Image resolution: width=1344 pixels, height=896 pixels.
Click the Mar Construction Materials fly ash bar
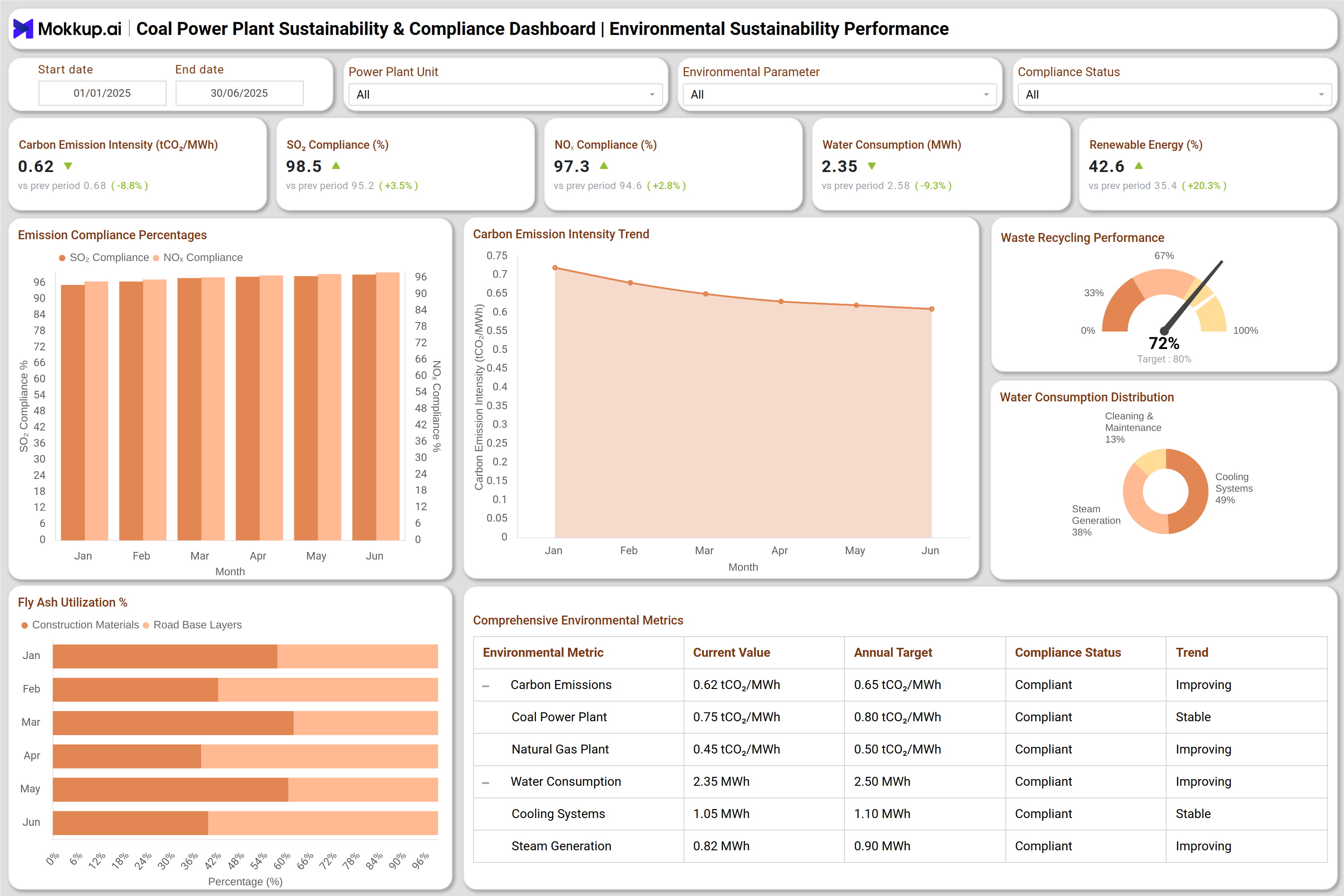[173, 723]
